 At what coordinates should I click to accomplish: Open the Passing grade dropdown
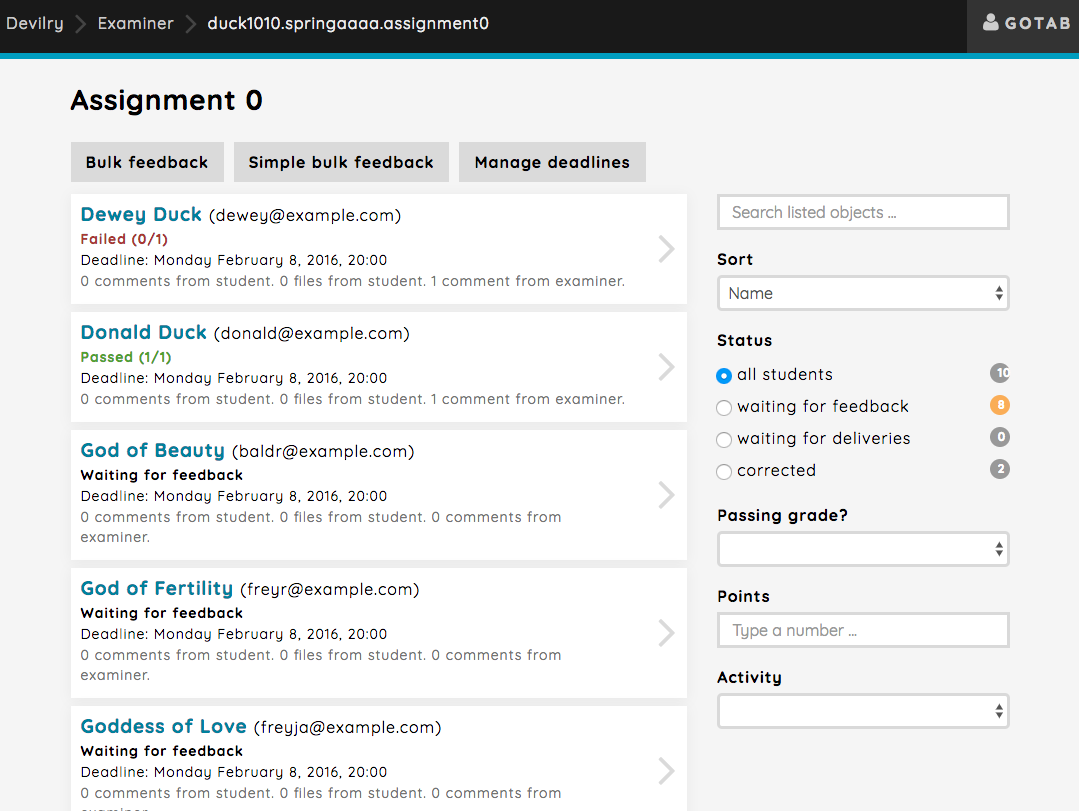(x=863, y=549)
